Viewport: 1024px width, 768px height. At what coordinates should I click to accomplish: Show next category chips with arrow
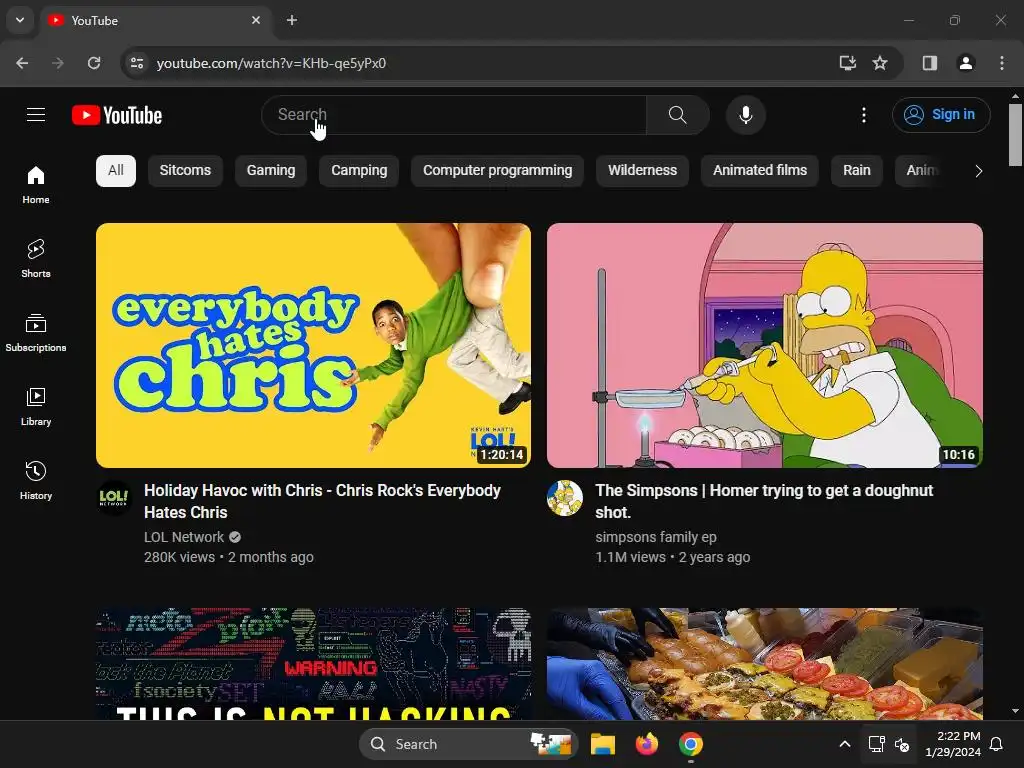[978, 171]
